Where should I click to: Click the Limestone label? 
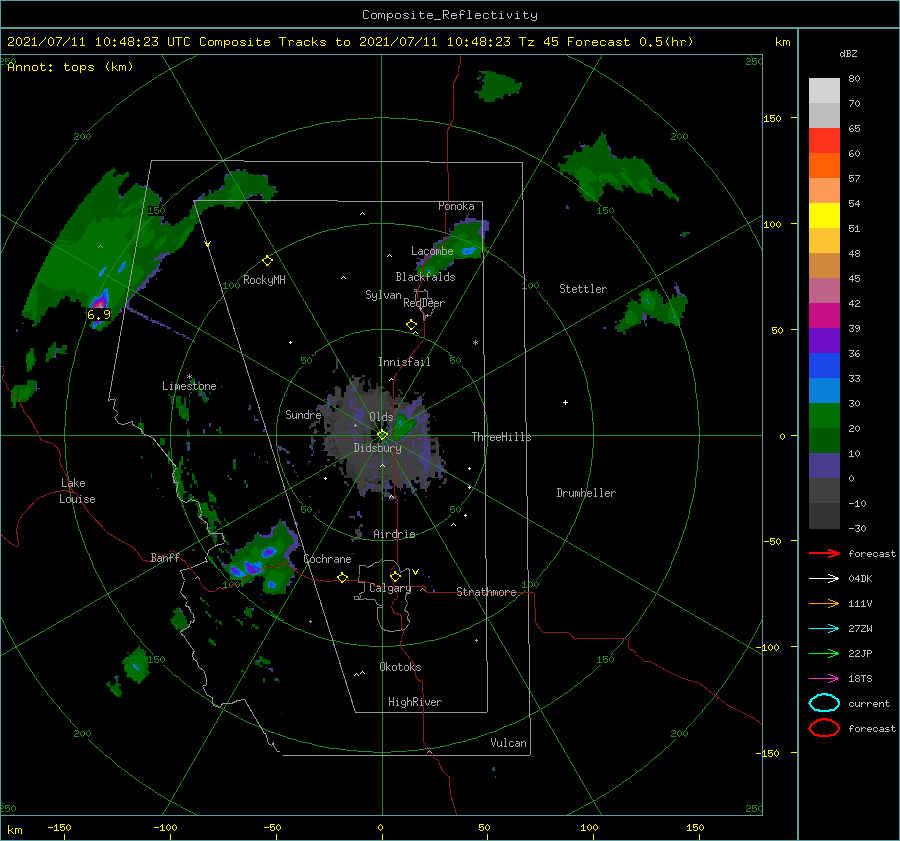(189, 386)
